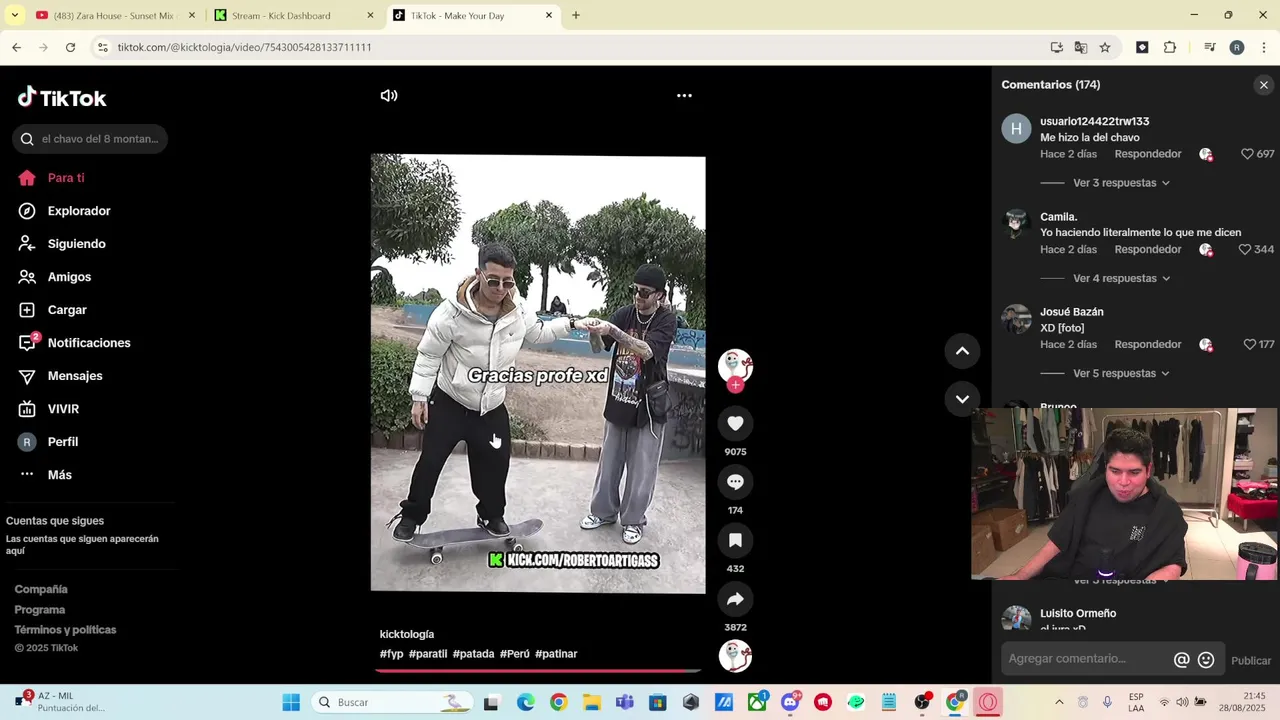Expand 'Ver 3 respuestas' replies

tap(1121, 183)
